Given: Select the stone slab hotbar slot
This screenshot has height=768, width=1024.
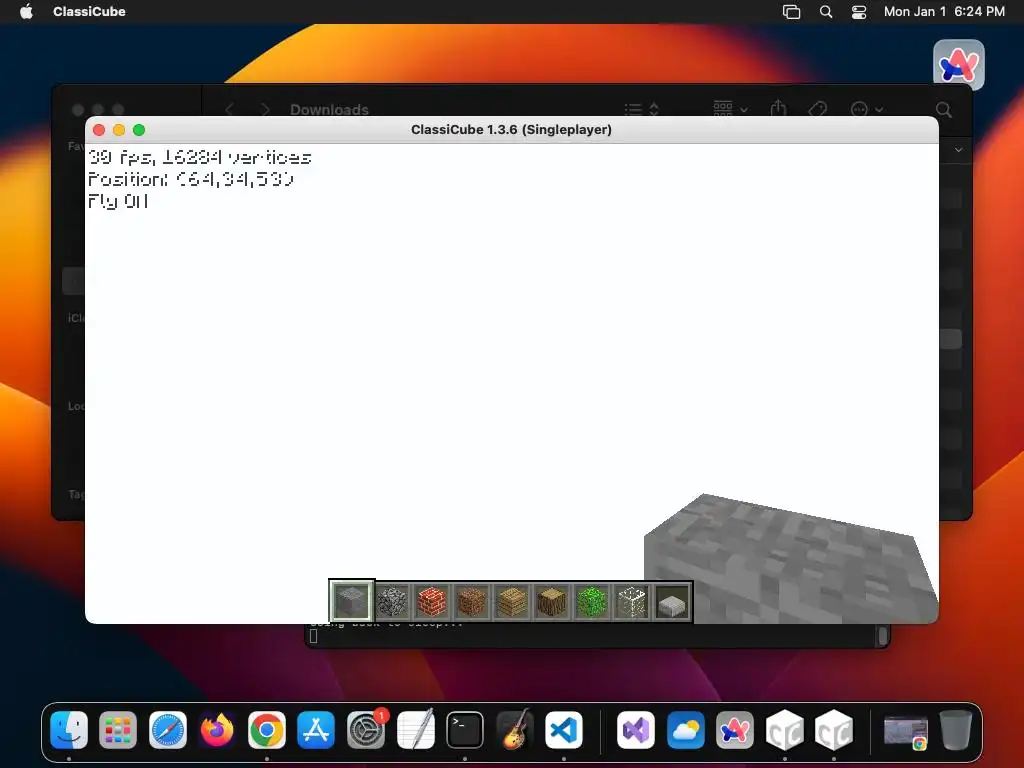Looking at the screenshot, I should 672,601.
